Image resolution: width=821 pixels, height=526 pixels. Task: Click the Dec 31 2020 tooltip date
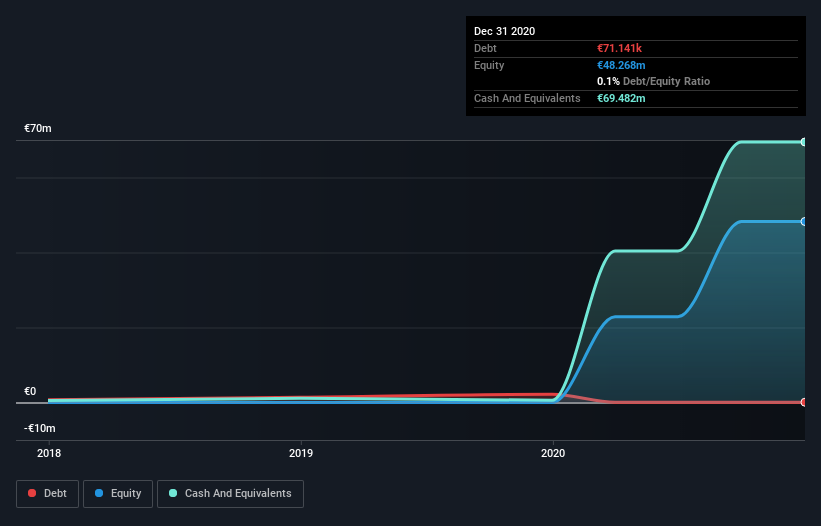504,31
